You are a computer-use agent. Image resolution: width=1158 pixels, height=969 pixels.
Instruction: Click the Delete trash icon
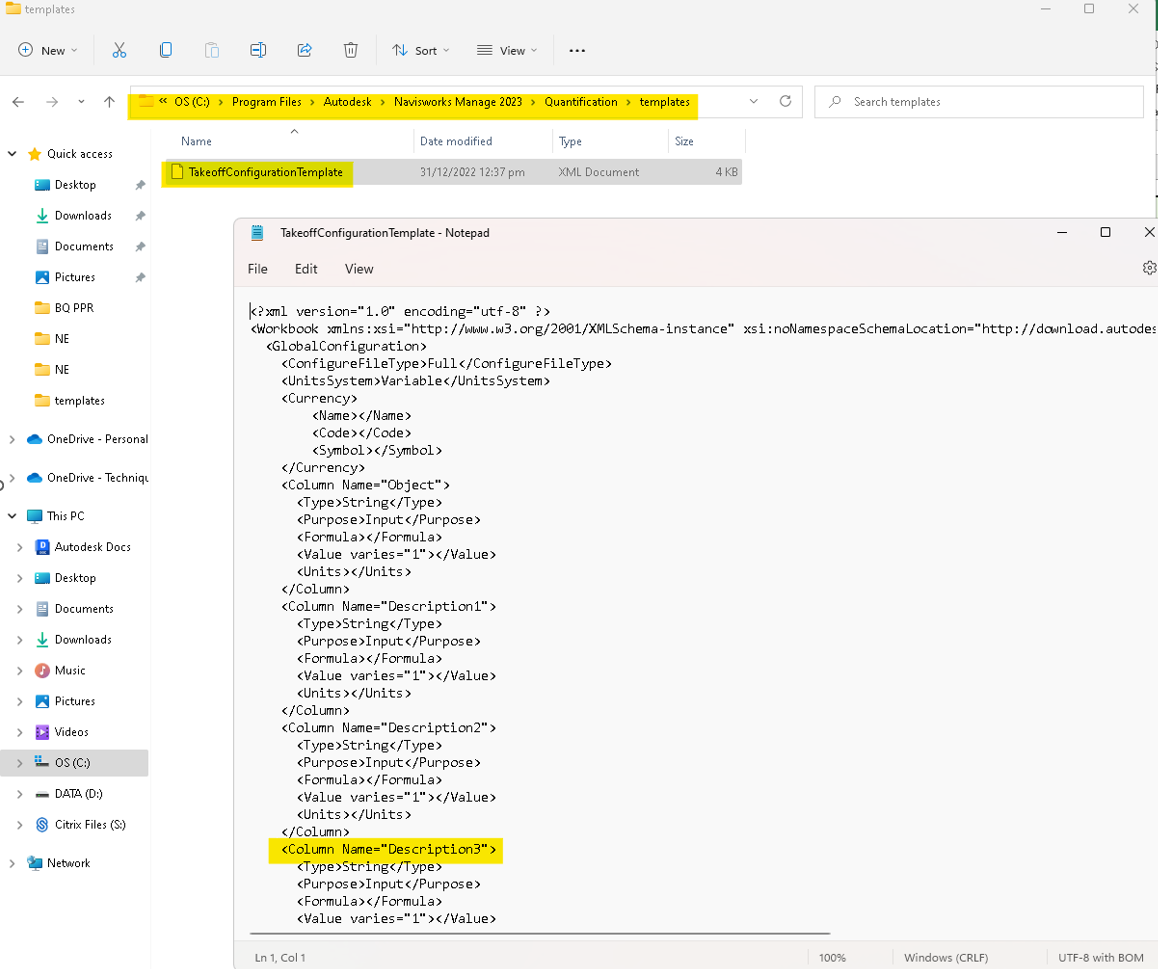tap(351, 50)
